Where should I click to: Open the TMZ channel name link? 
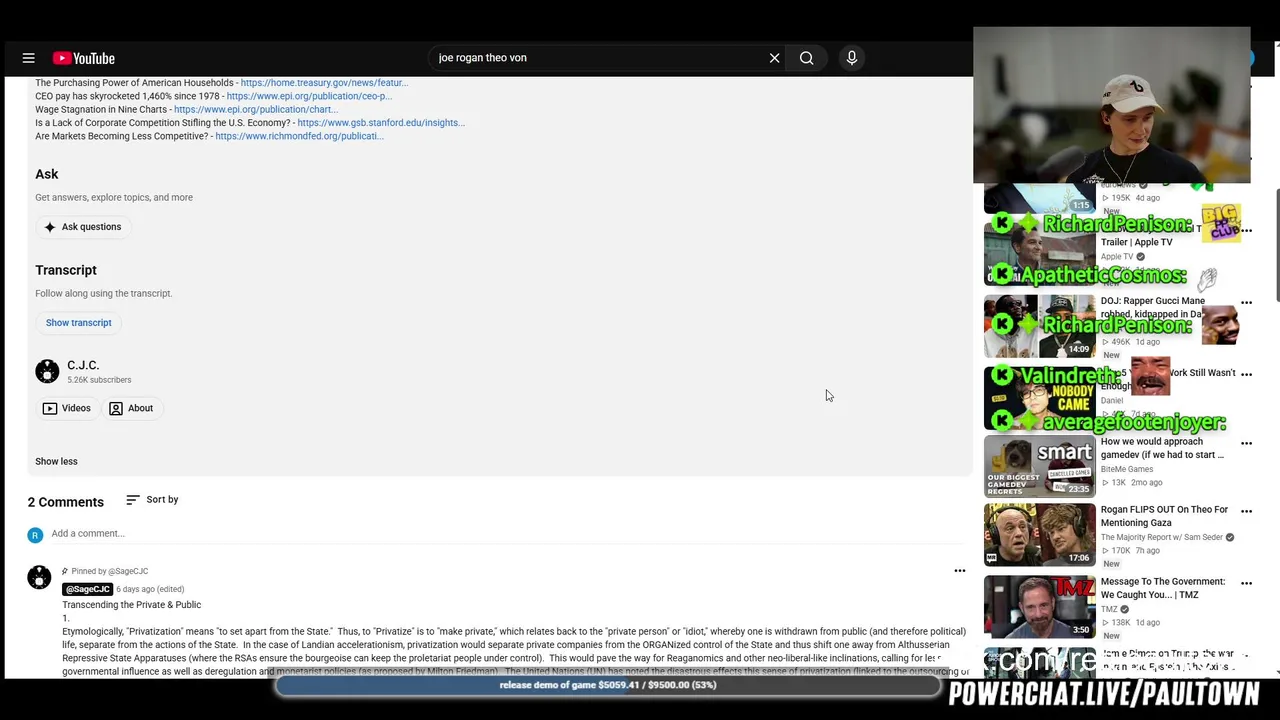tap(1109, 609)
